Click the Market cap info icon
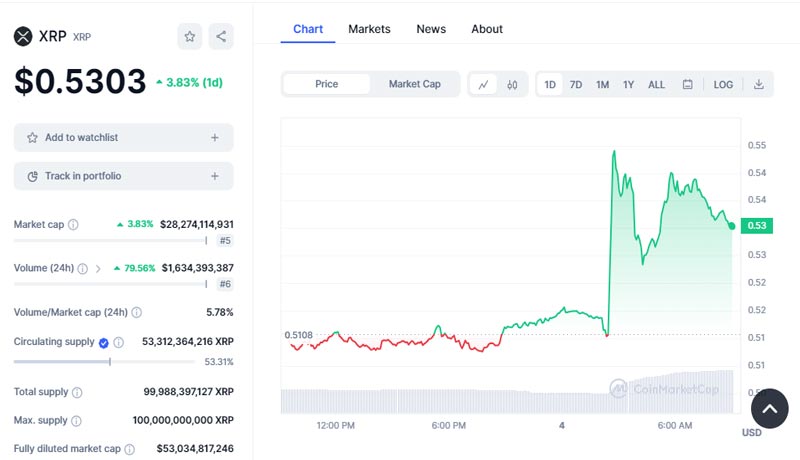The height and width of the screenshot is (460, 800). [73, 224]
